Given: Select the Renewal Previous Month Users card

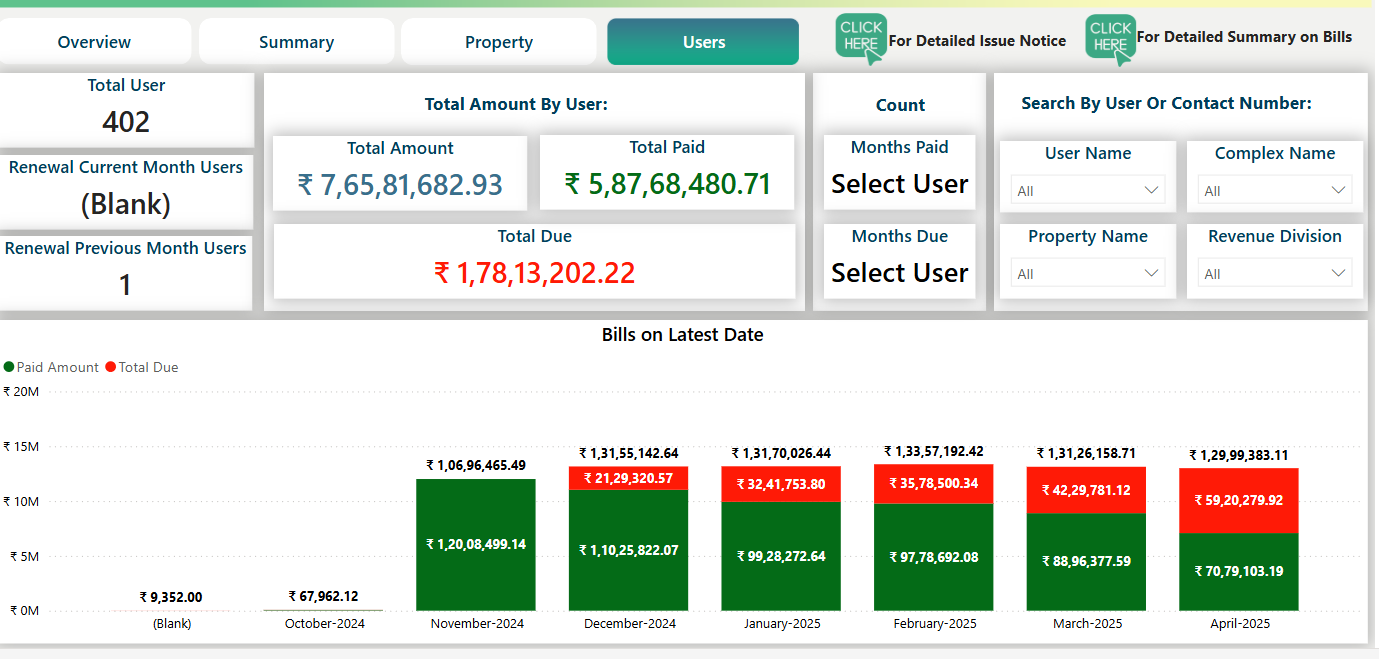Looking at the screenshot, I should pyautogui.click(x=126, y=272).
